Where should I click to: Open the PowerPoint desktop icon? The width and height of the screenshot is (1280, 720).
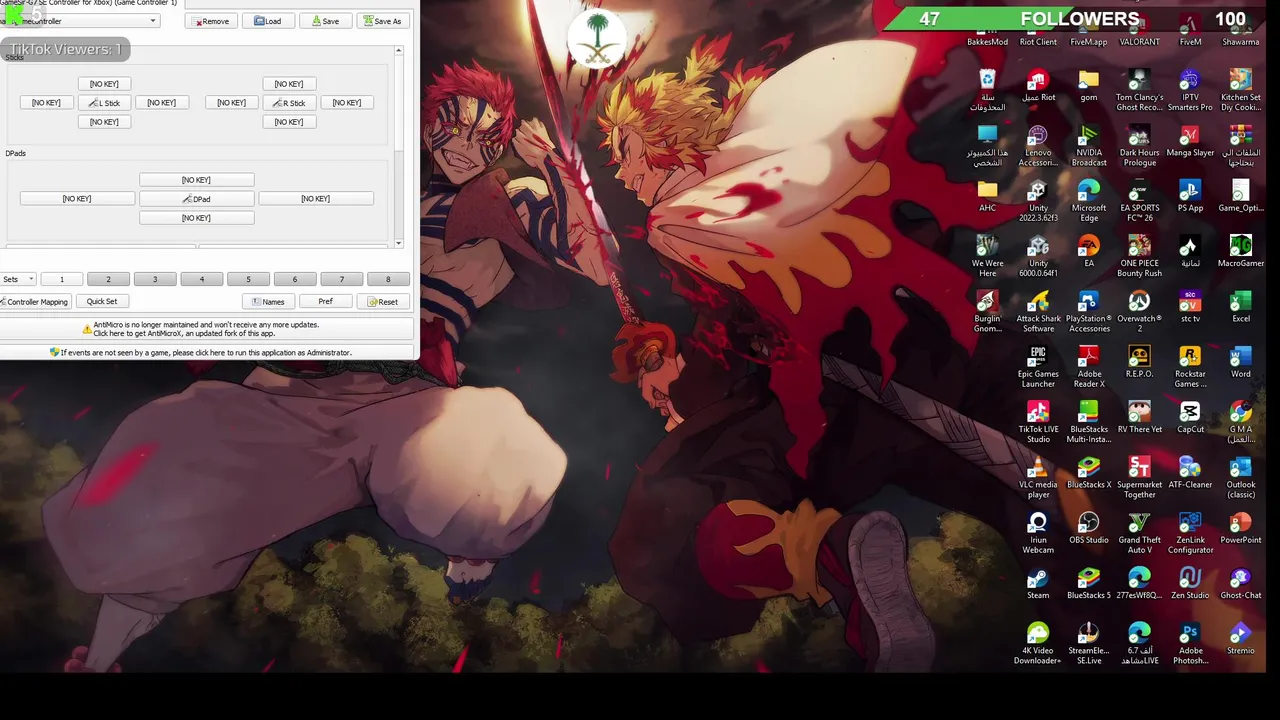click(x=1241, y=528)
